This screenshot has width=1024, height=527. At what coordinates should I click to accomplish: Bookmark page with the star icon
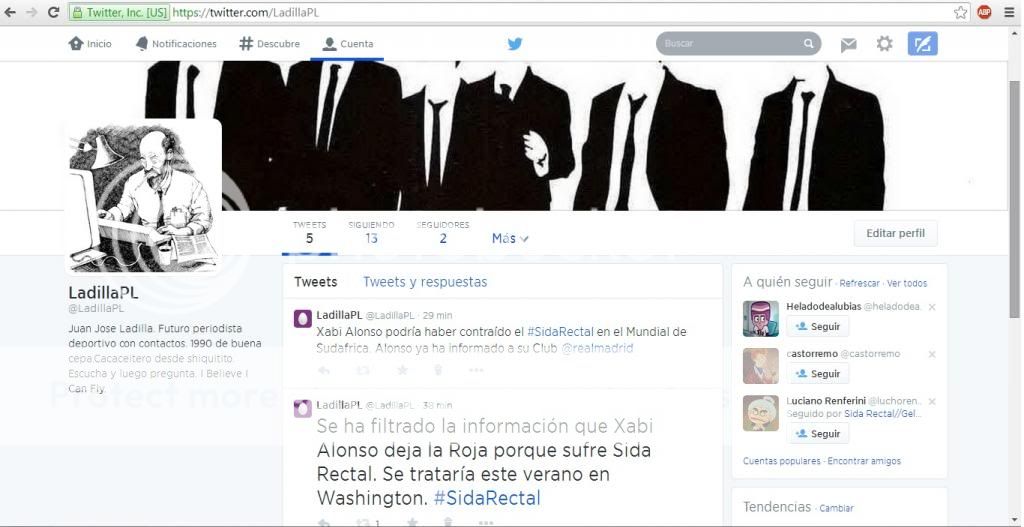click(960, 12)
